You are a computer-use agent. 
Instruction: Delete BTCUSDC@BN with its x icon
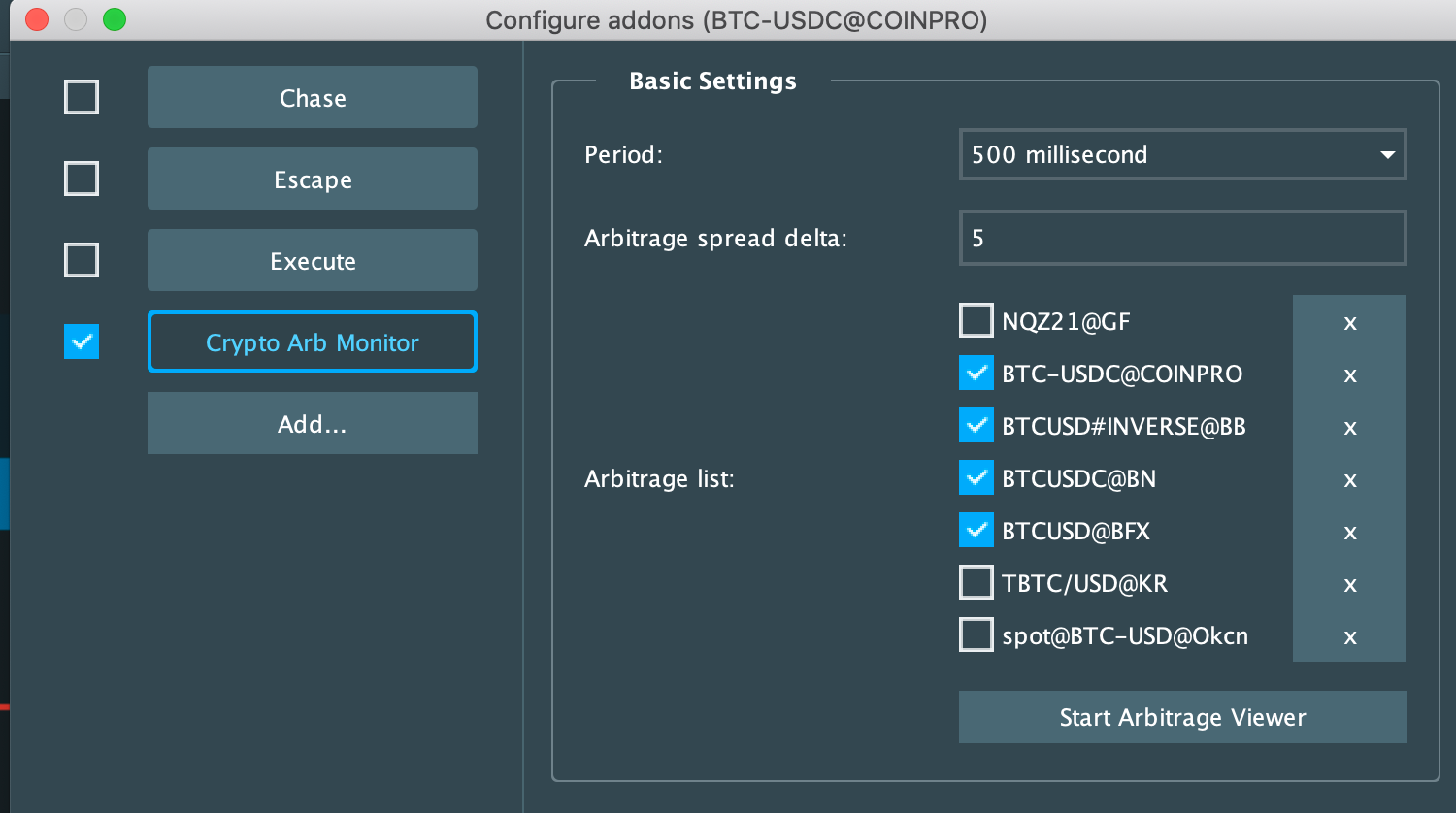(1349, 479)
